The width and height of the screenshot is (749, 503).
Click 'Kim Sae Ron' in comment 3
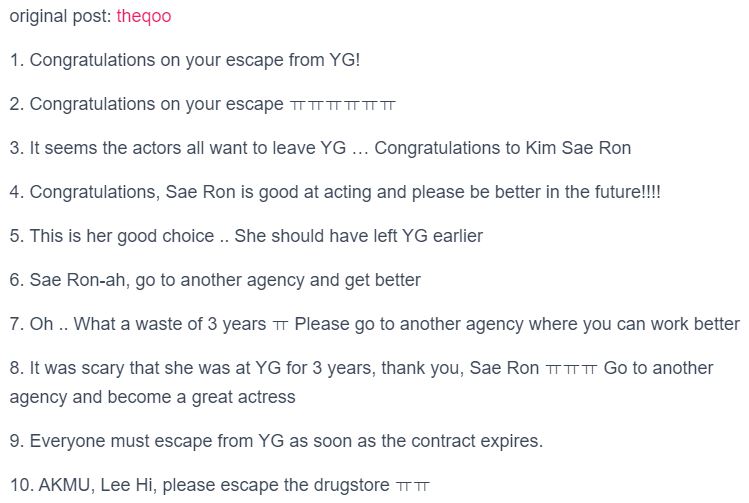point(578,148)
